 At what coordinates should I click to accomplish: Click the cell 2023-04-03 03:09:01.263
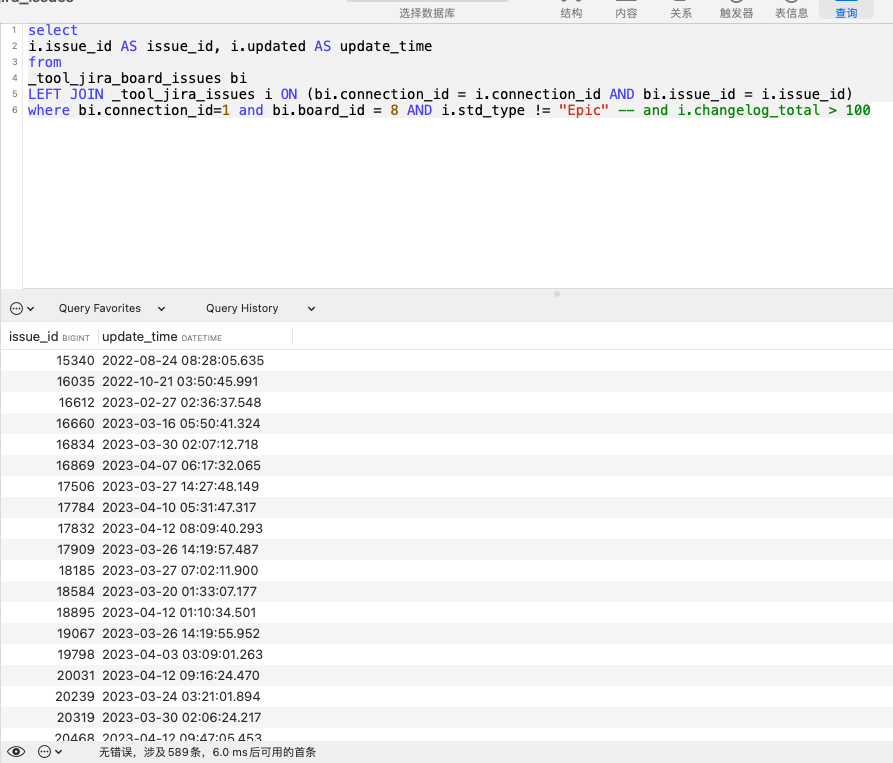tap(182, 654)
